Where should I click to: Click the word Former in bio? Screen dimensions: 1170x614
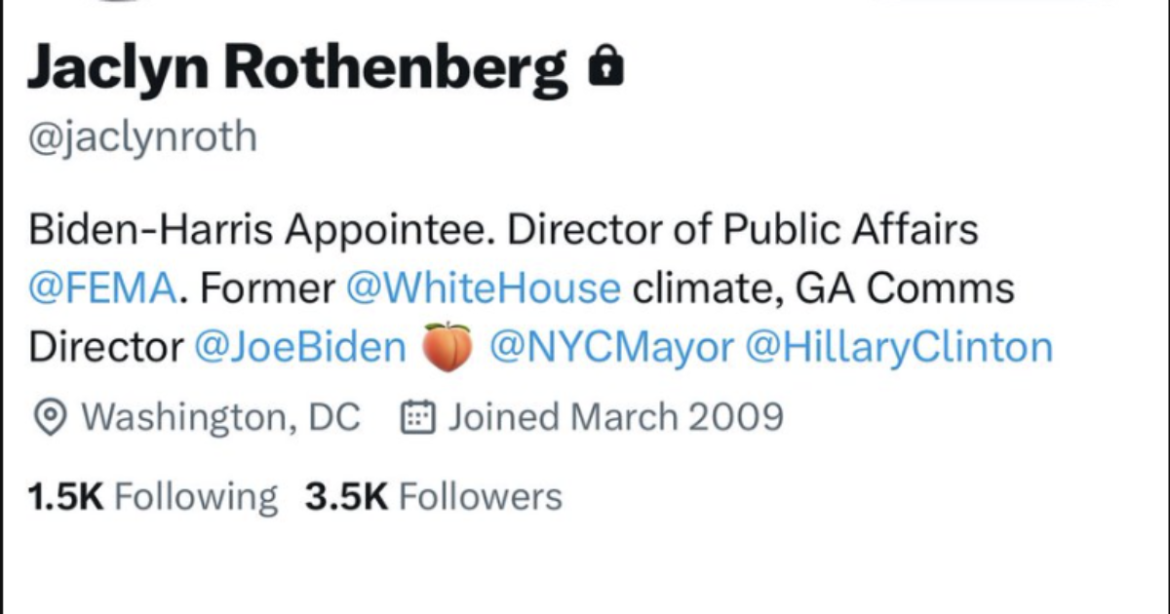click(268, 289)
